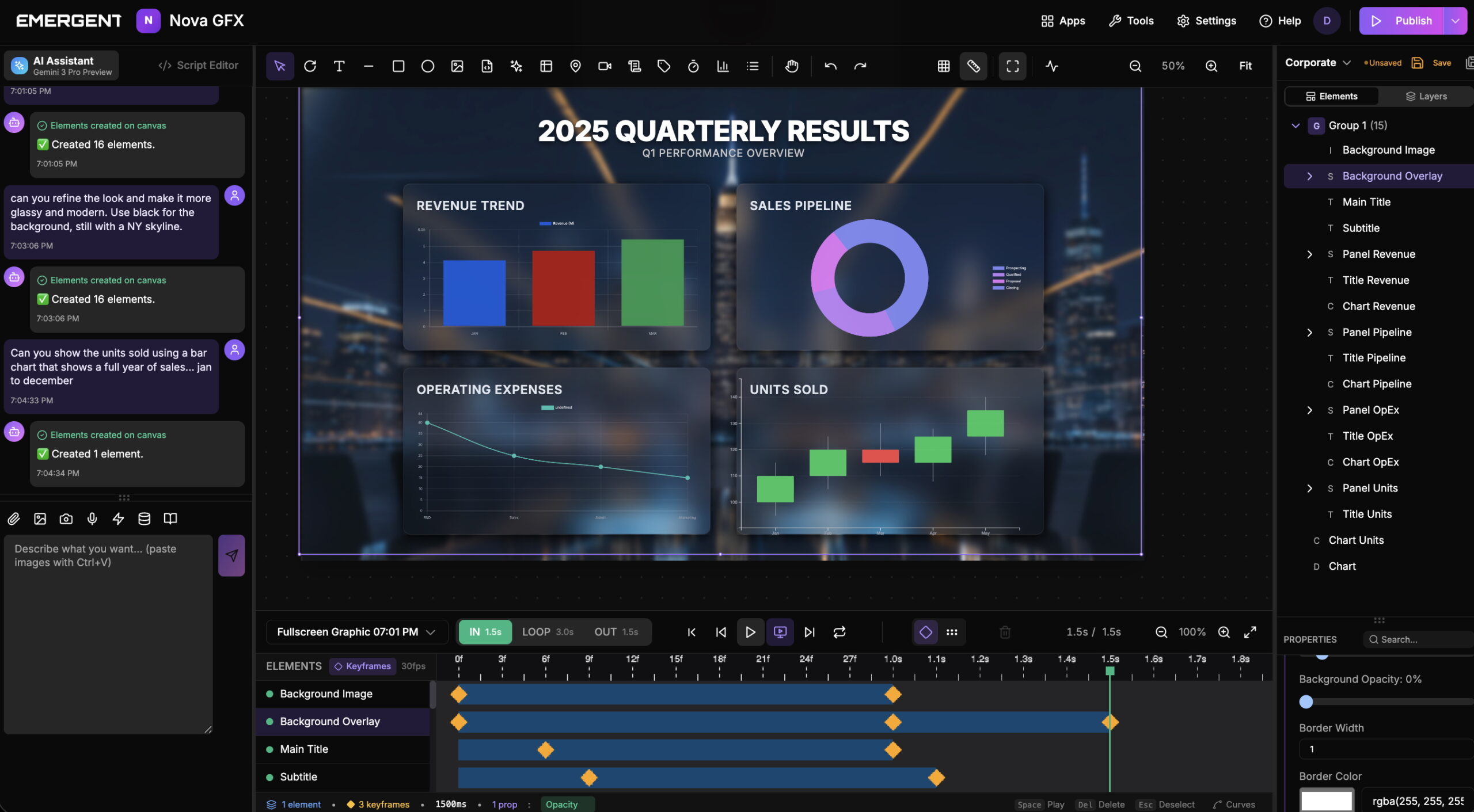Viewport: 1474px width, 812px height.
Task: Click Fit to fit canvas to view
Action: click(x=1245, y=66)
